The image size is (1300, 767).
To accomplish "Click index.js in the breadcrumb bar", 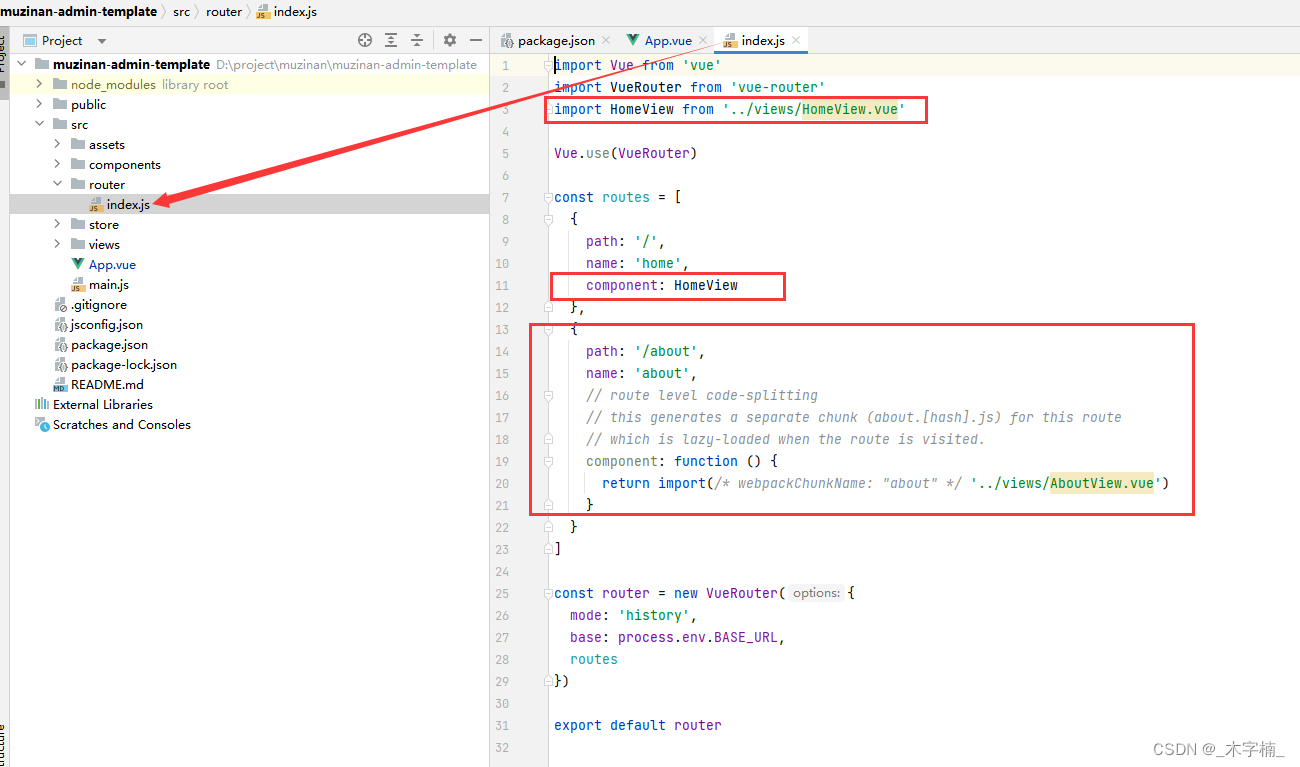I will 295,12.
